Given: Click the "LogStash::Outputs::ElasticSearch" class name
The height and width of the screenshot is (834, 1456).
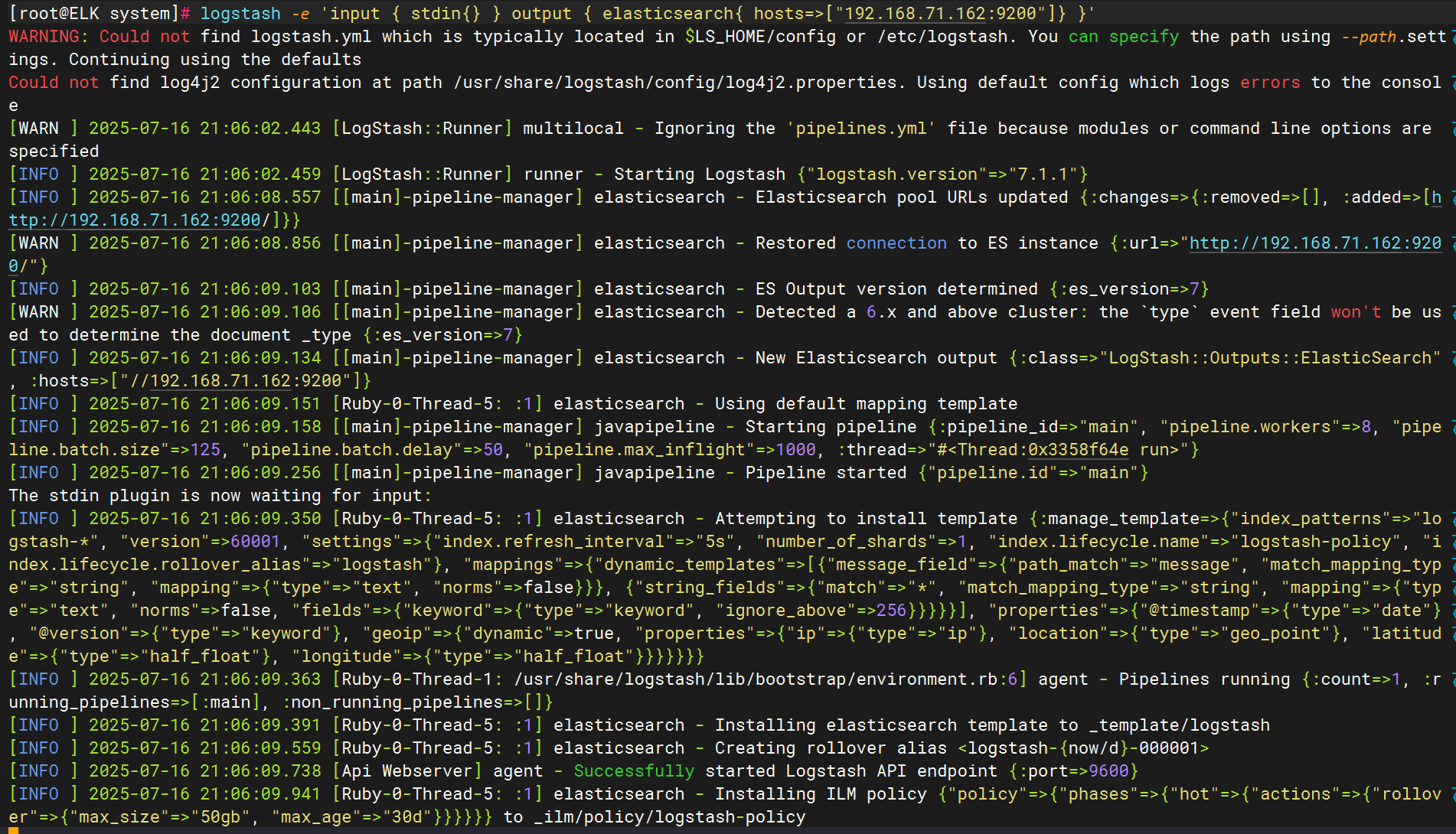Looking at the screenshot, I should pos(1270,358).
